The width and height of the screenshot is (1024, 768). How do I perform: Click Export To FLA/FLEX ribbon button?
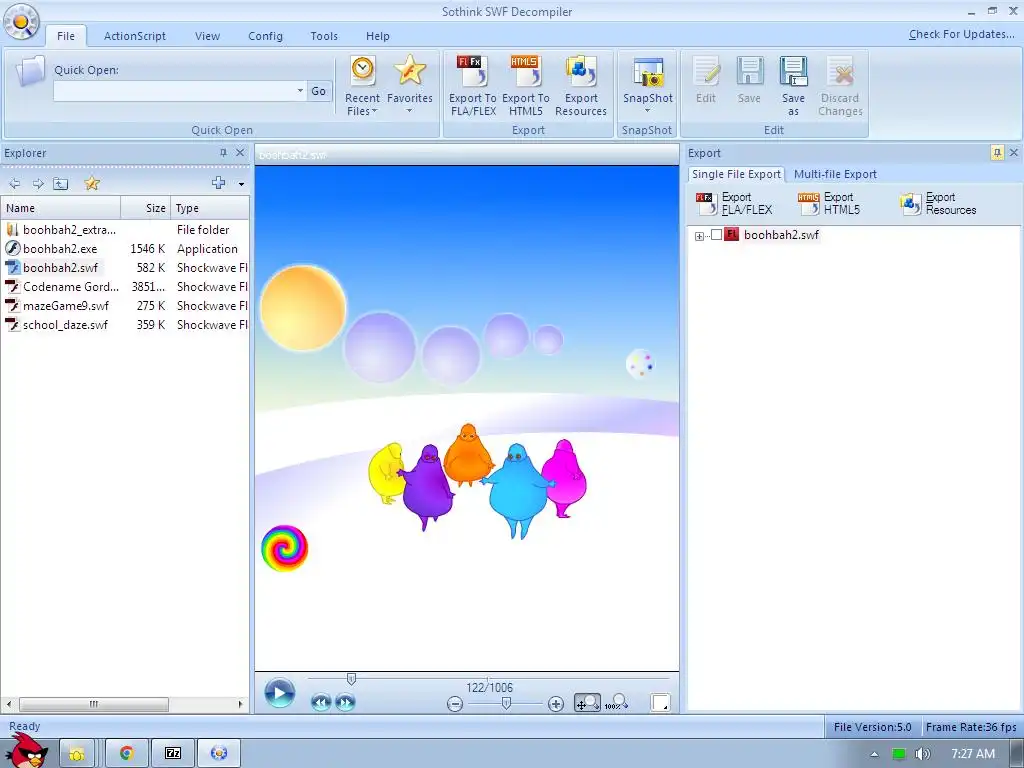coord(473,86)
